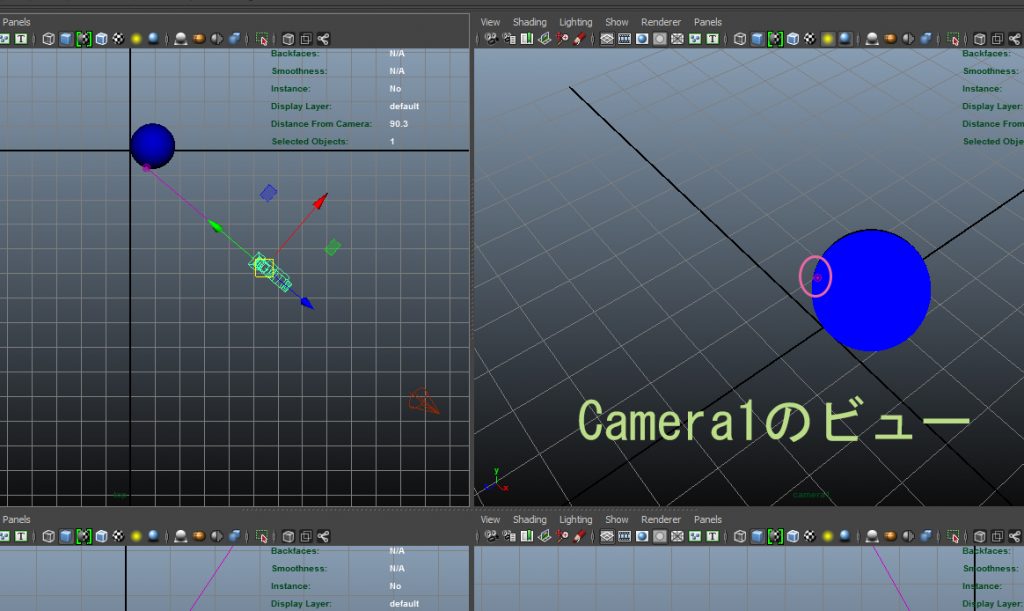Open Lighting menu of Camera1 viewport

(575, 22)
